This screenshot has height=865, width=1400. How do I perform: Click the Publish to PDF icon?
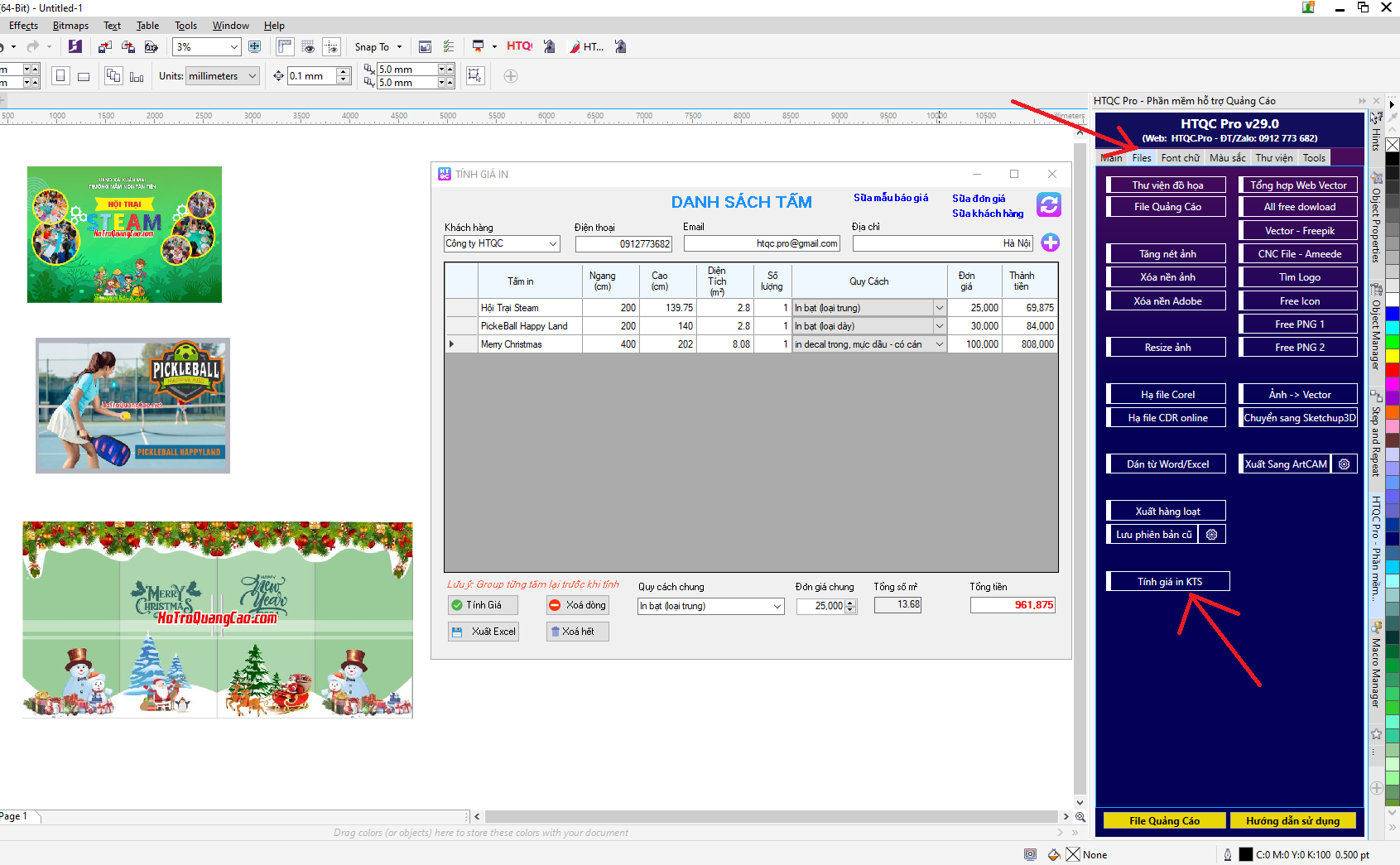(151, 47)
